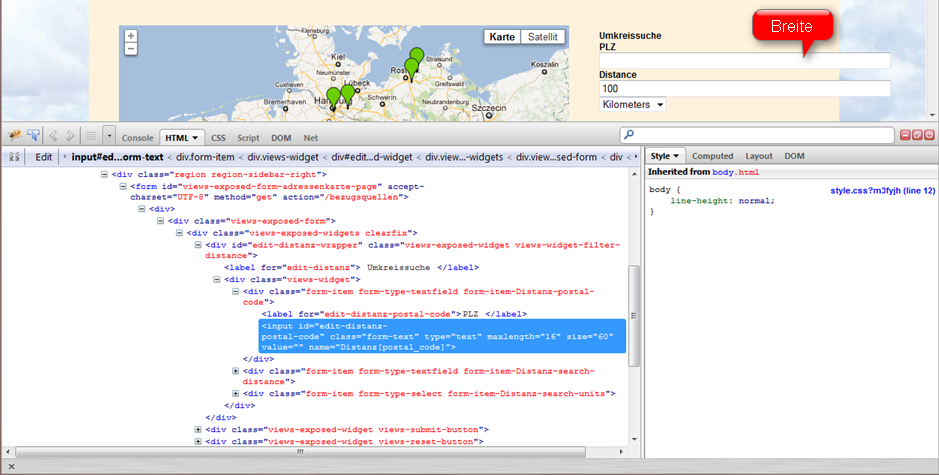Click the Firebug forward arrow
This screenshot has height=475, width=939.
click(69, 135)
